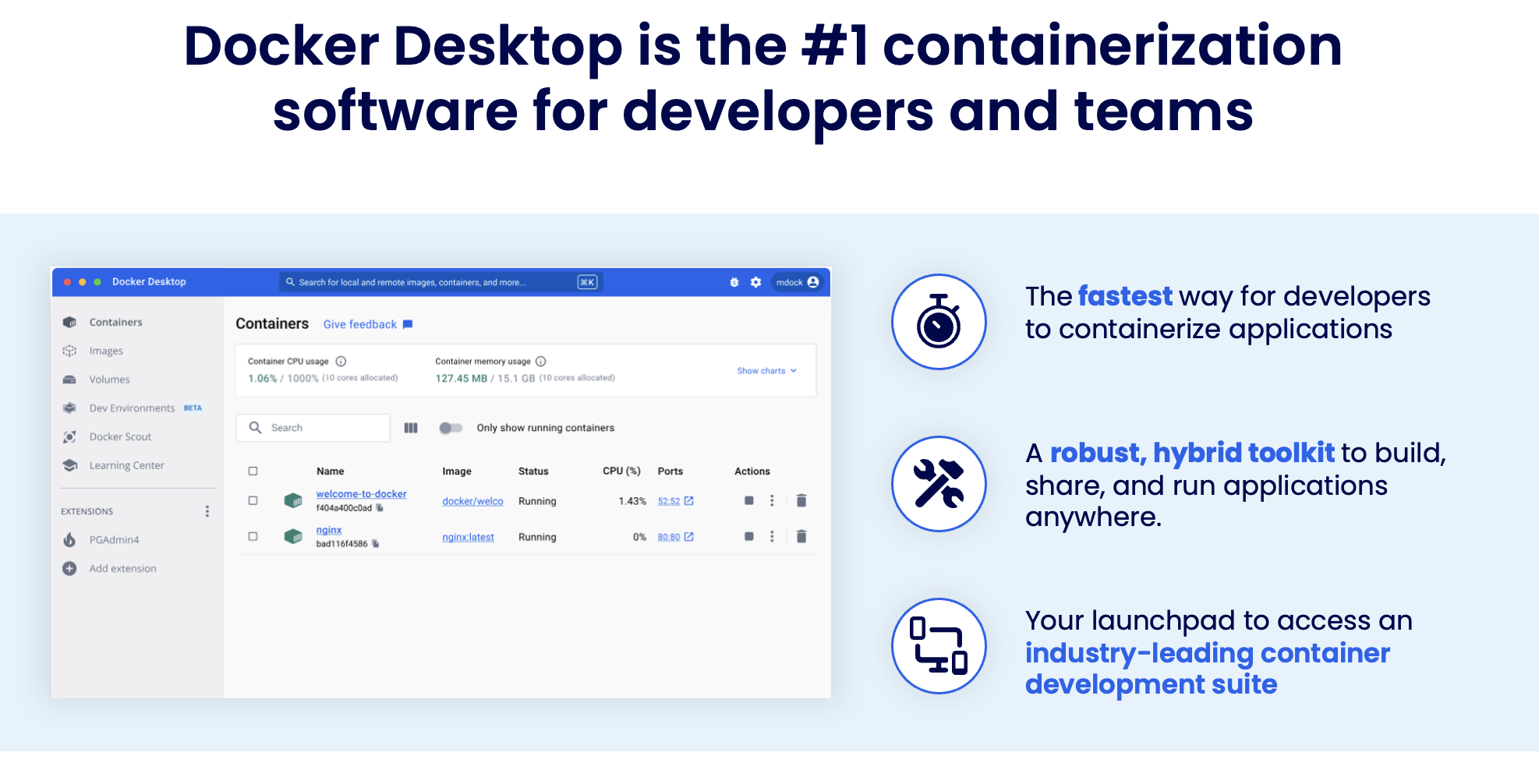This screenshot has width=1539, height=784.
Task: Check the welcome-to-docker container checkbox
Action: tap(253, 501)
